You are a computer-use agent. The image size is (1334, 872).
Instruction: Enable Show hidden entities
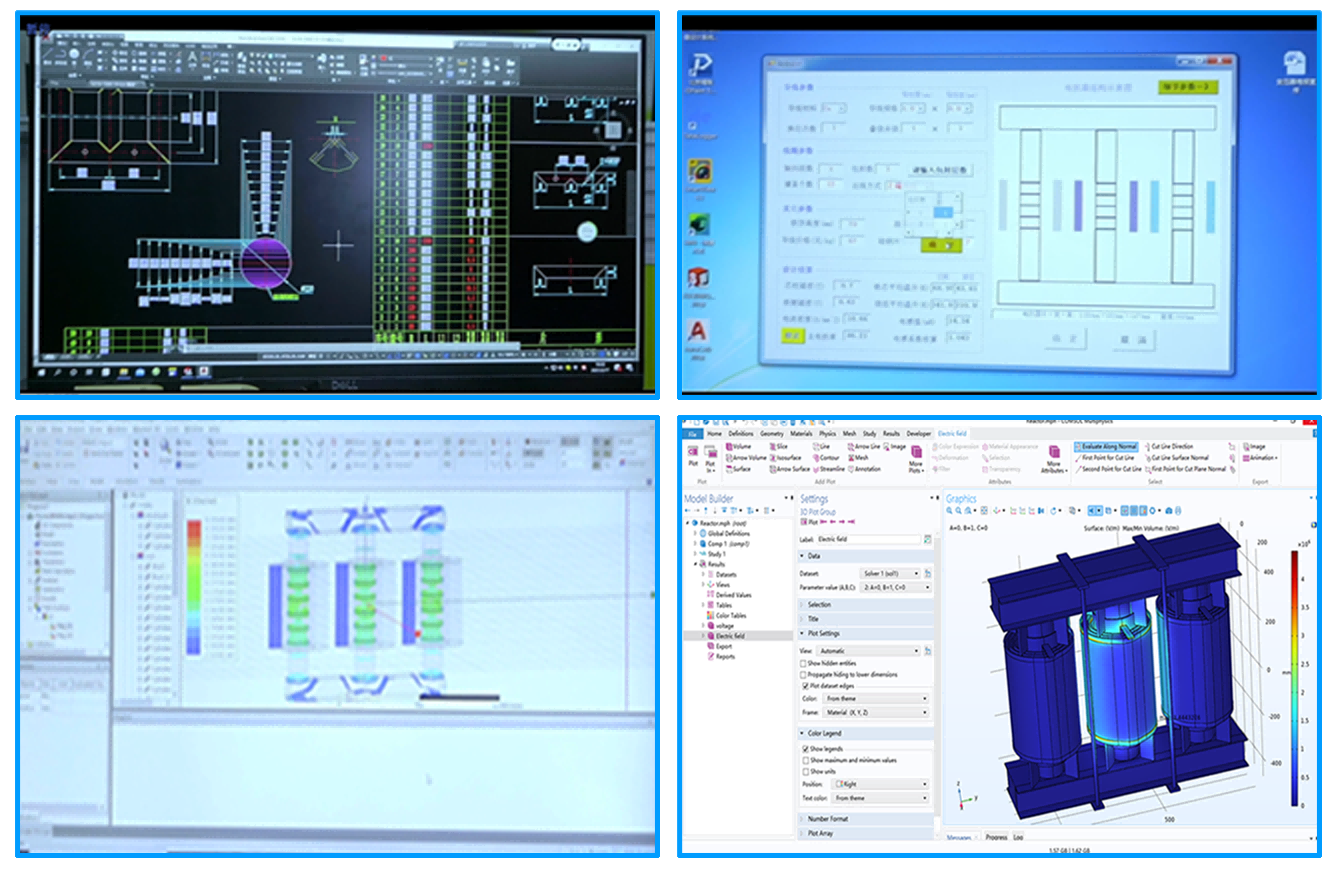click(x=803, y=663)
